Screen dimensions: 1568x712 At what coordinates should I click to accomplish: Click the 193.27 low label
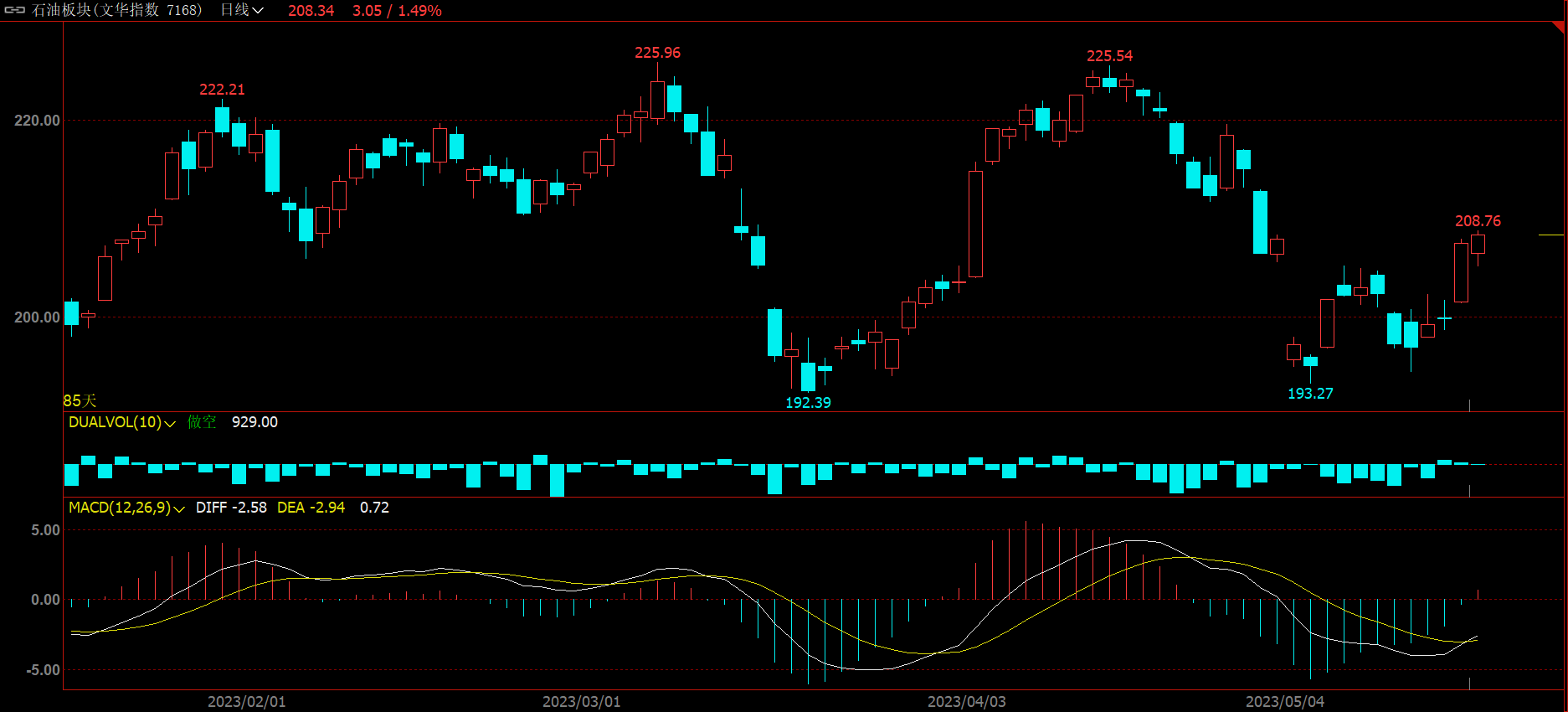coord(1310,394)
